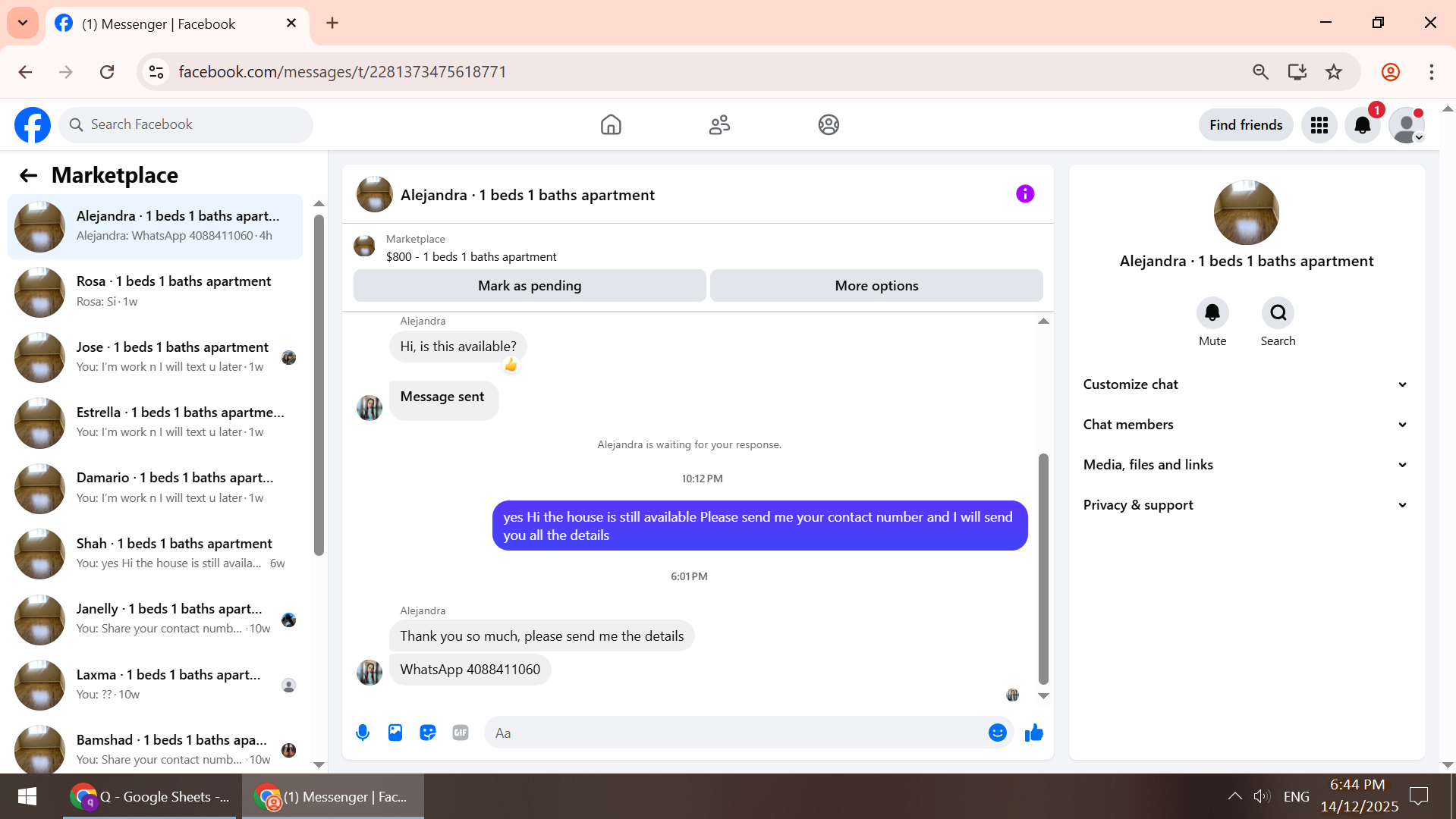Click Find friends button
Image resolution: width=1456 pixels, height=819 pixels.
pyautogui.click(x=1246, y=125)
